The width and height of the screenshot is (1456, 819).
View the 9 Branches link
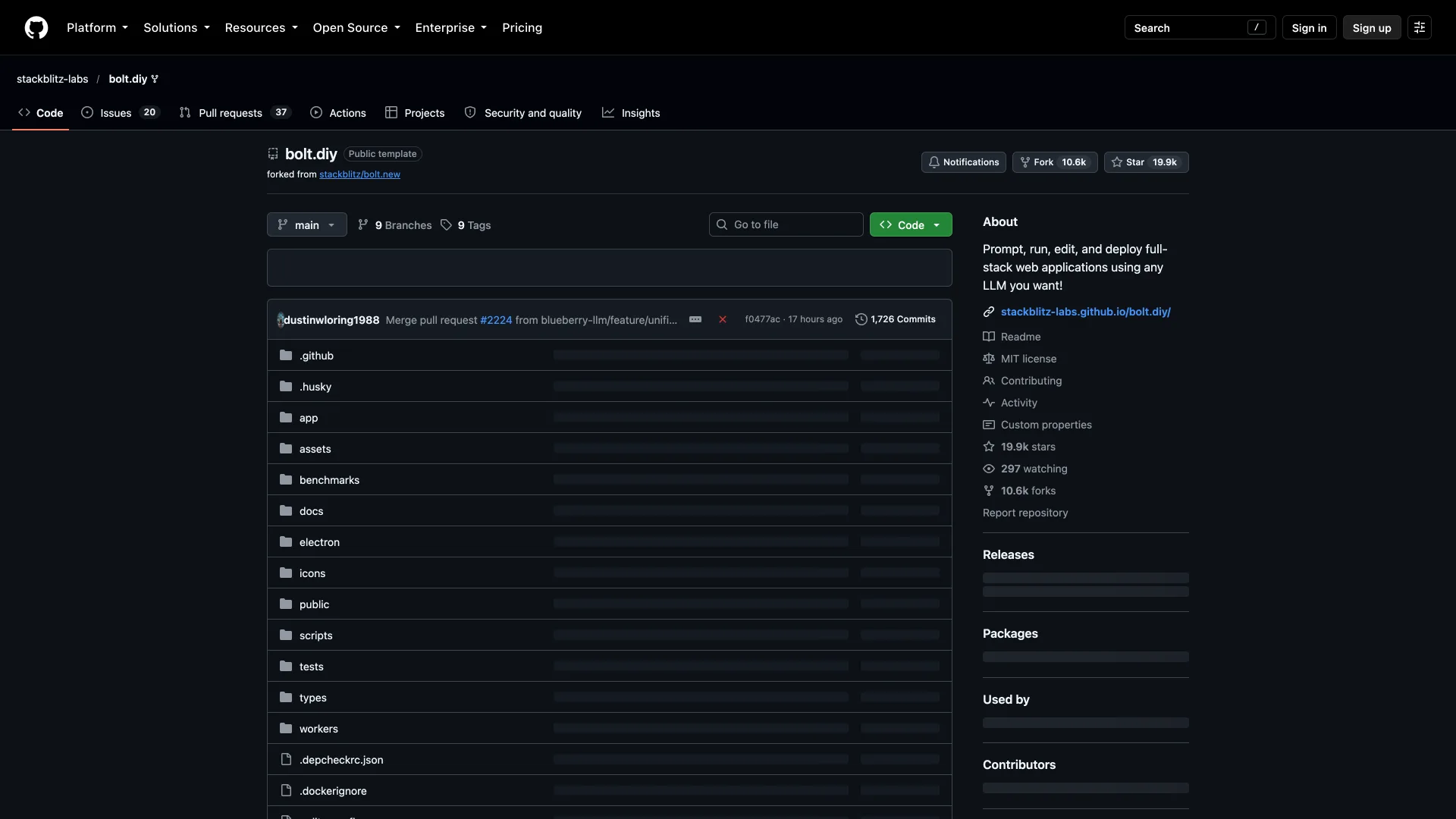pos(394,225)
